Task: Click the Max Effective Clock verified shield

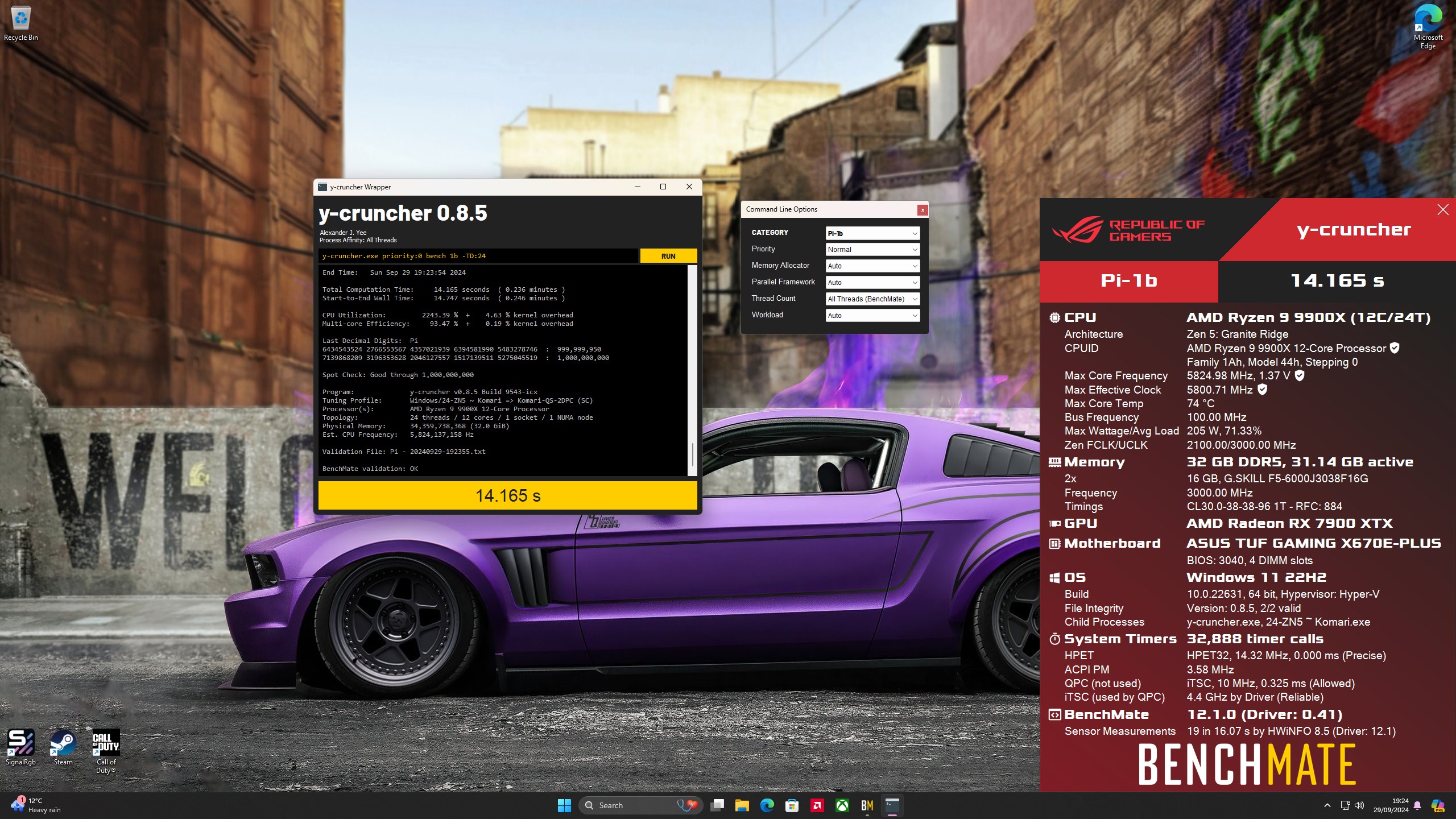Action: [1262, 390]
